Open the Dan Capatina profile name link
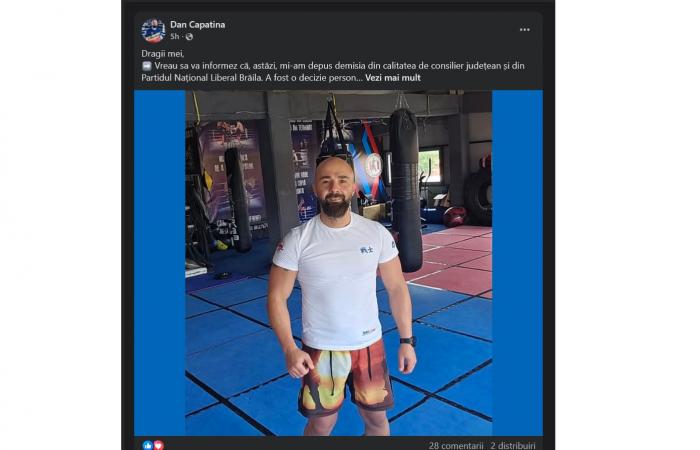Viewport: 700px width, 450px height. coord(197,25)
